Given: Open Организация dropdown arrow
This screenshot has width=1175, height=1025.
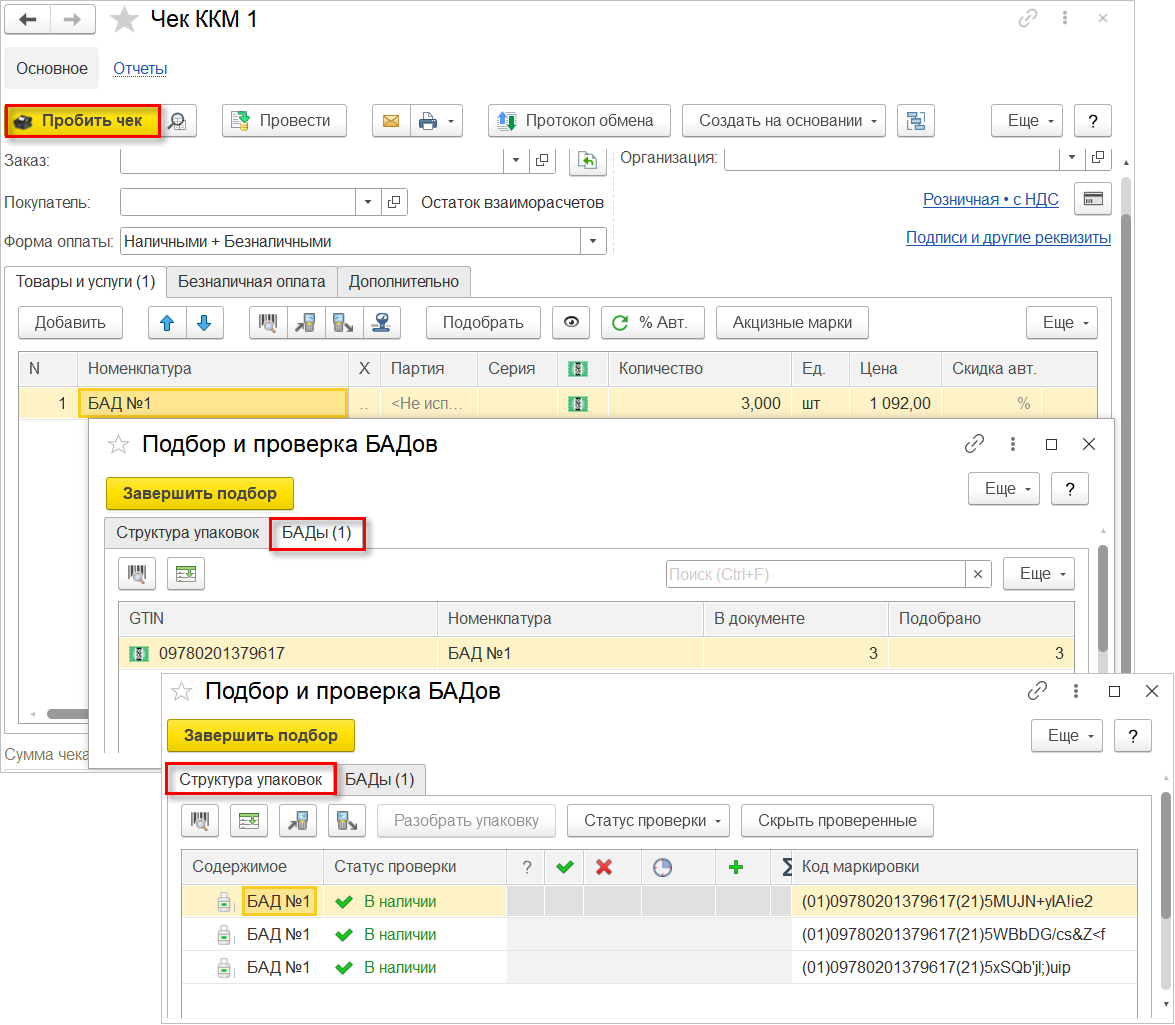Looking at the screenshot, I should coord(1072,157).
